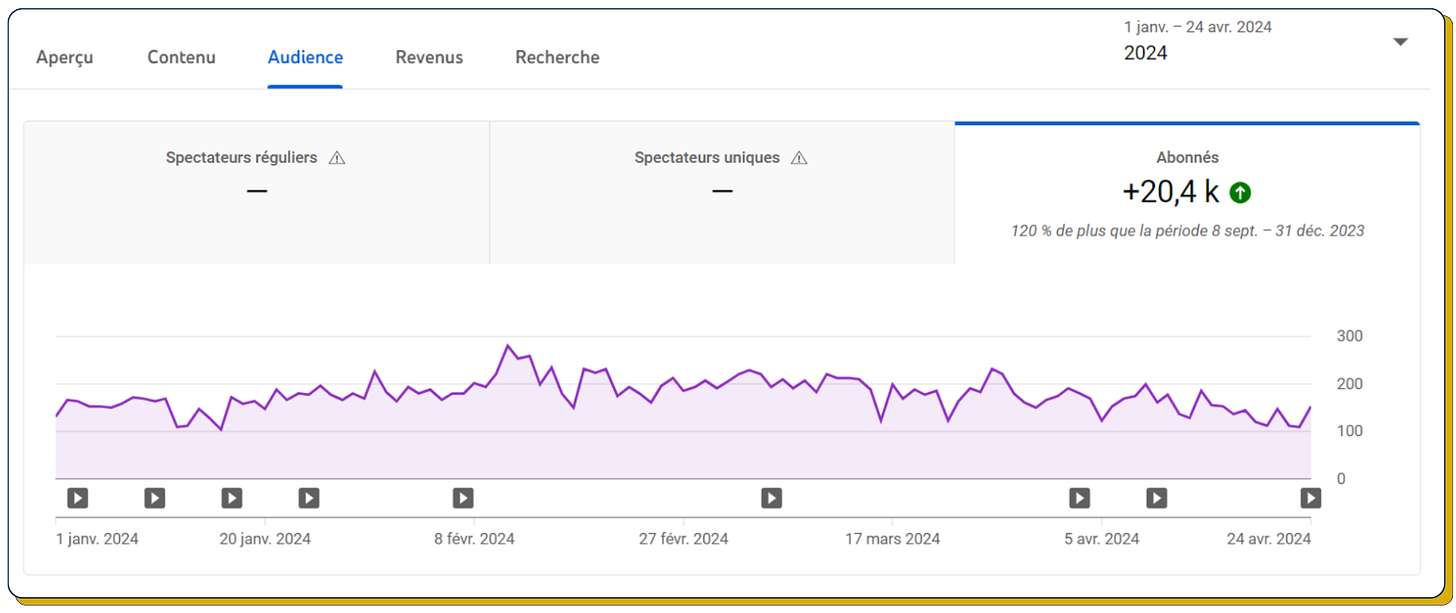Click the 120 % de plus comparison text
This screenshot has height=613, width=1456.
(x=1187, y=231)
